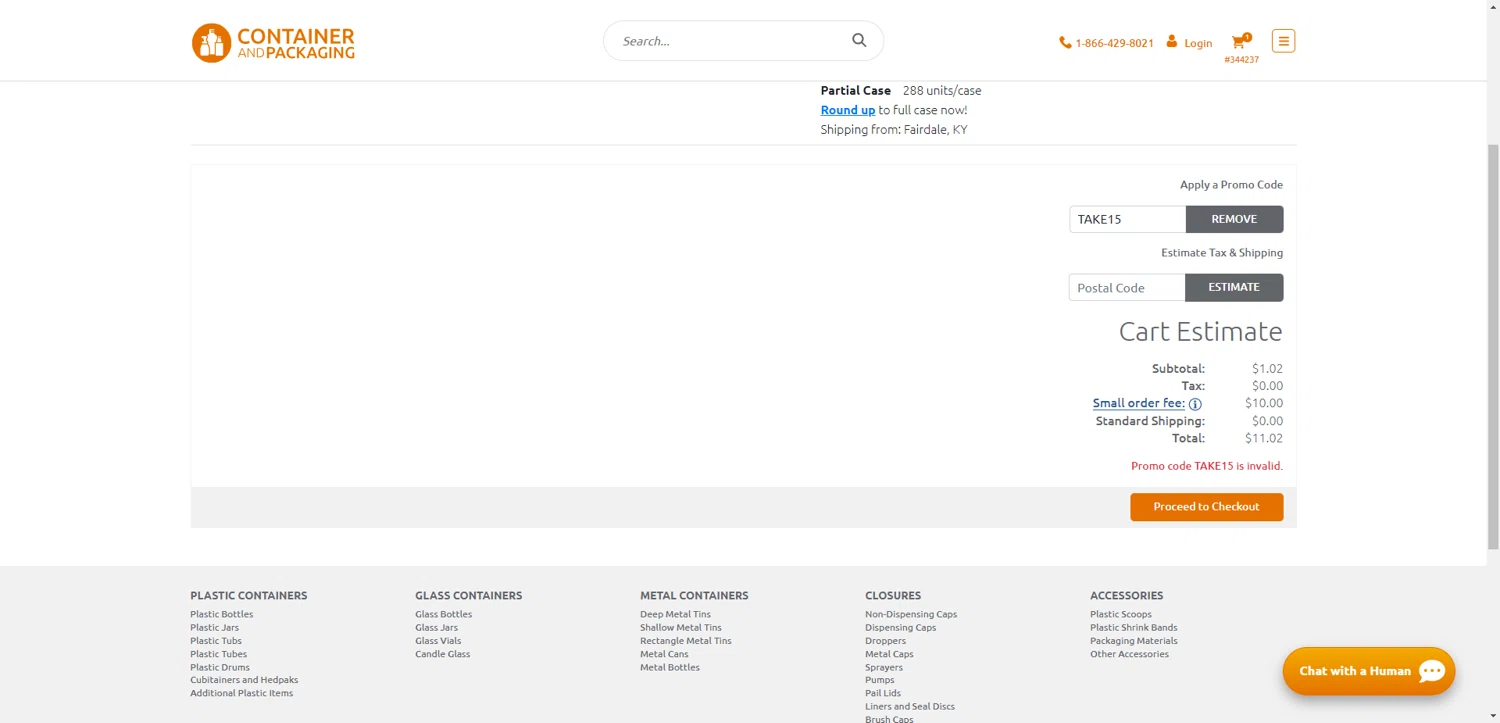The image size is (1500, 723).
Task: Click the search magnifier icon
Action: (x=859, y=40)
